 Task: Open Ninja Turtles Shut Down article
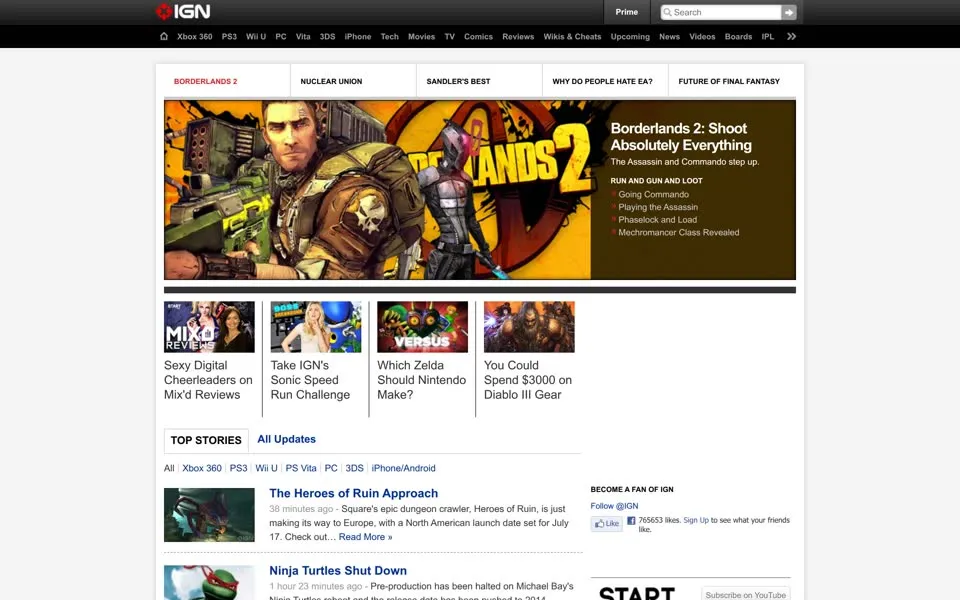click(x=338, y=571)
